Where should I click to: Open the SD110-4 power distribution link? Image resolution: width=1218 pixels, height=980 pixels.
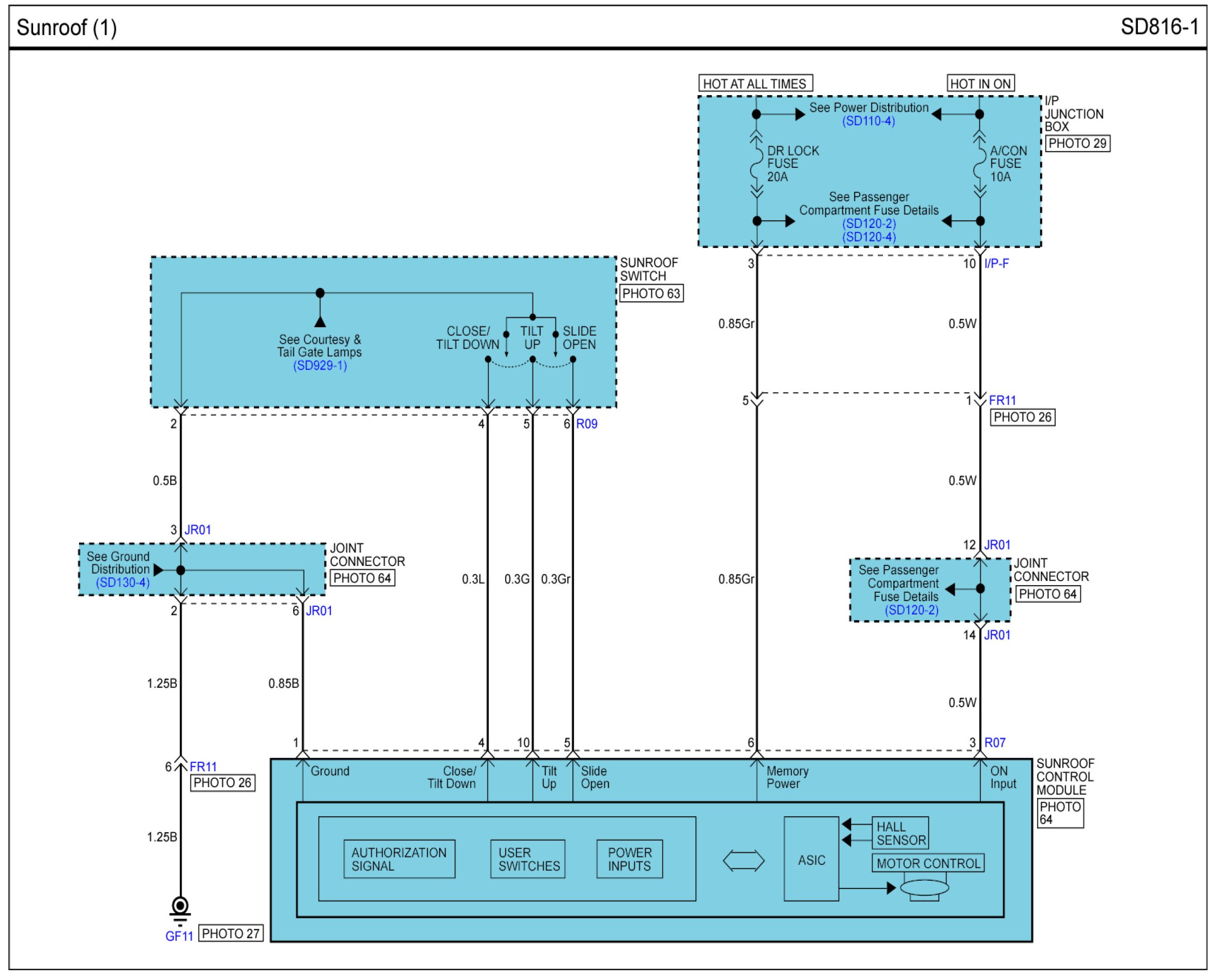coord(869,121)
